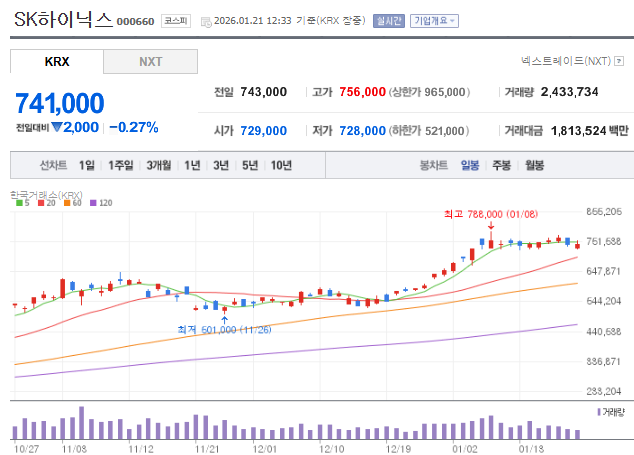The image size is (634, 455).
Task: Click the orange 60-day moving average swatch
Action: tap(67, 203)
